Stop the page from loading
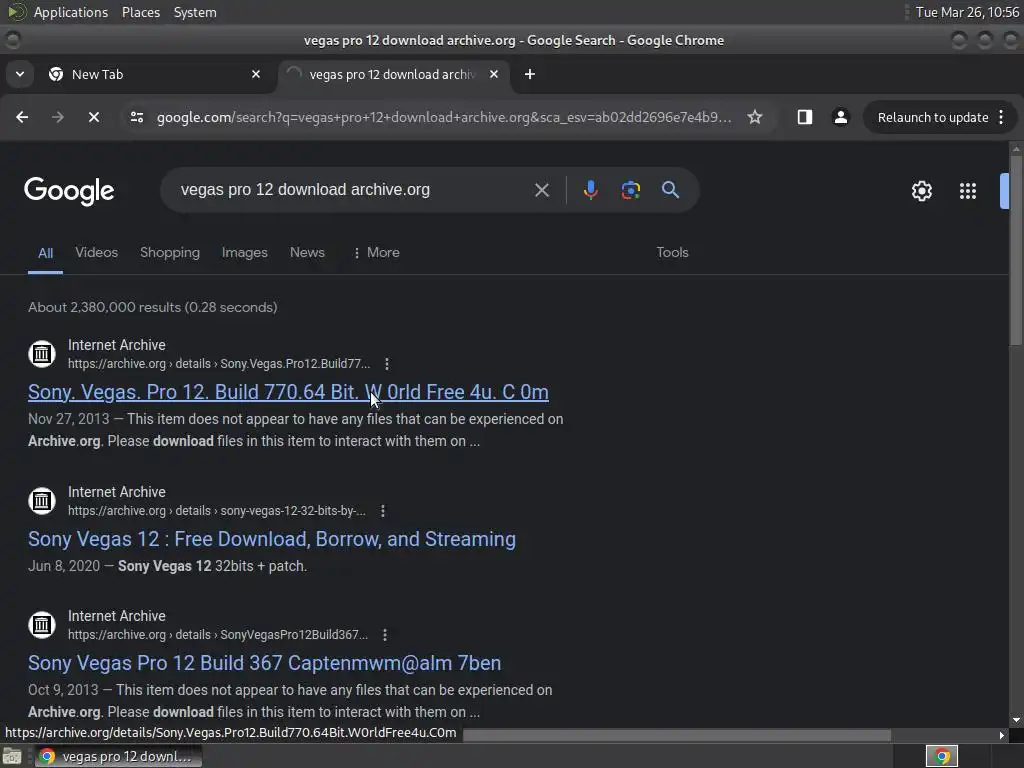The image size is (1024, 768). click(x=93, y=117)
